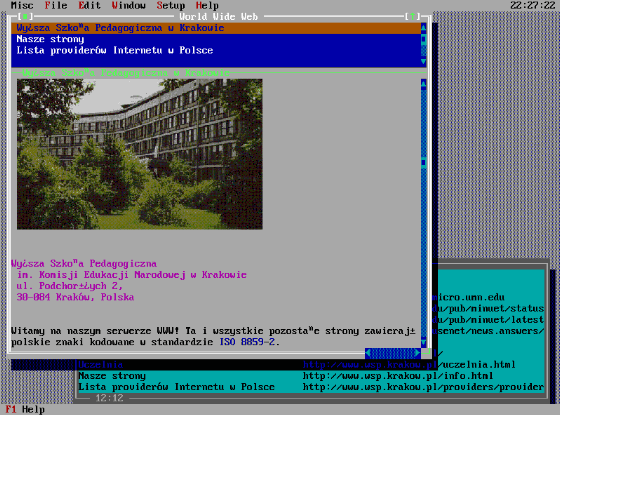This screenshot has width=640, height=480.
Task: Select 'Nasze strony' in the history list
Action: tap(216, 39)
